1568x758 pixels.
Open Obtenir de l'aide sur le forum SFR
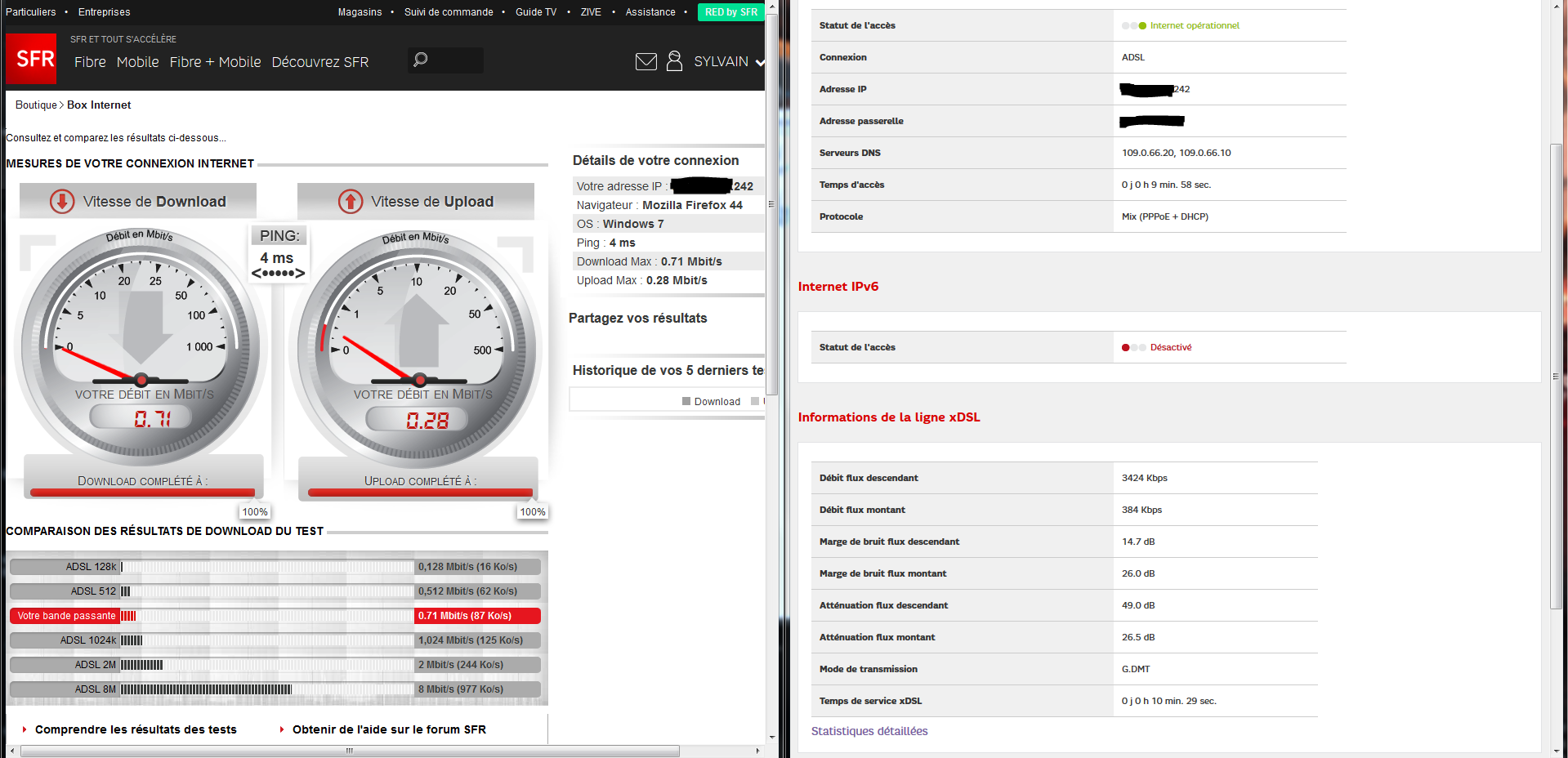click(x=389, y=729)
